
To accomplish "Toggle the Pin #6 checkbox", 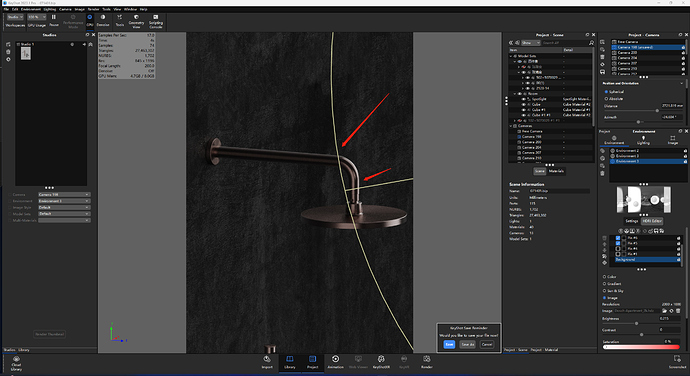I will coord(618,238).
